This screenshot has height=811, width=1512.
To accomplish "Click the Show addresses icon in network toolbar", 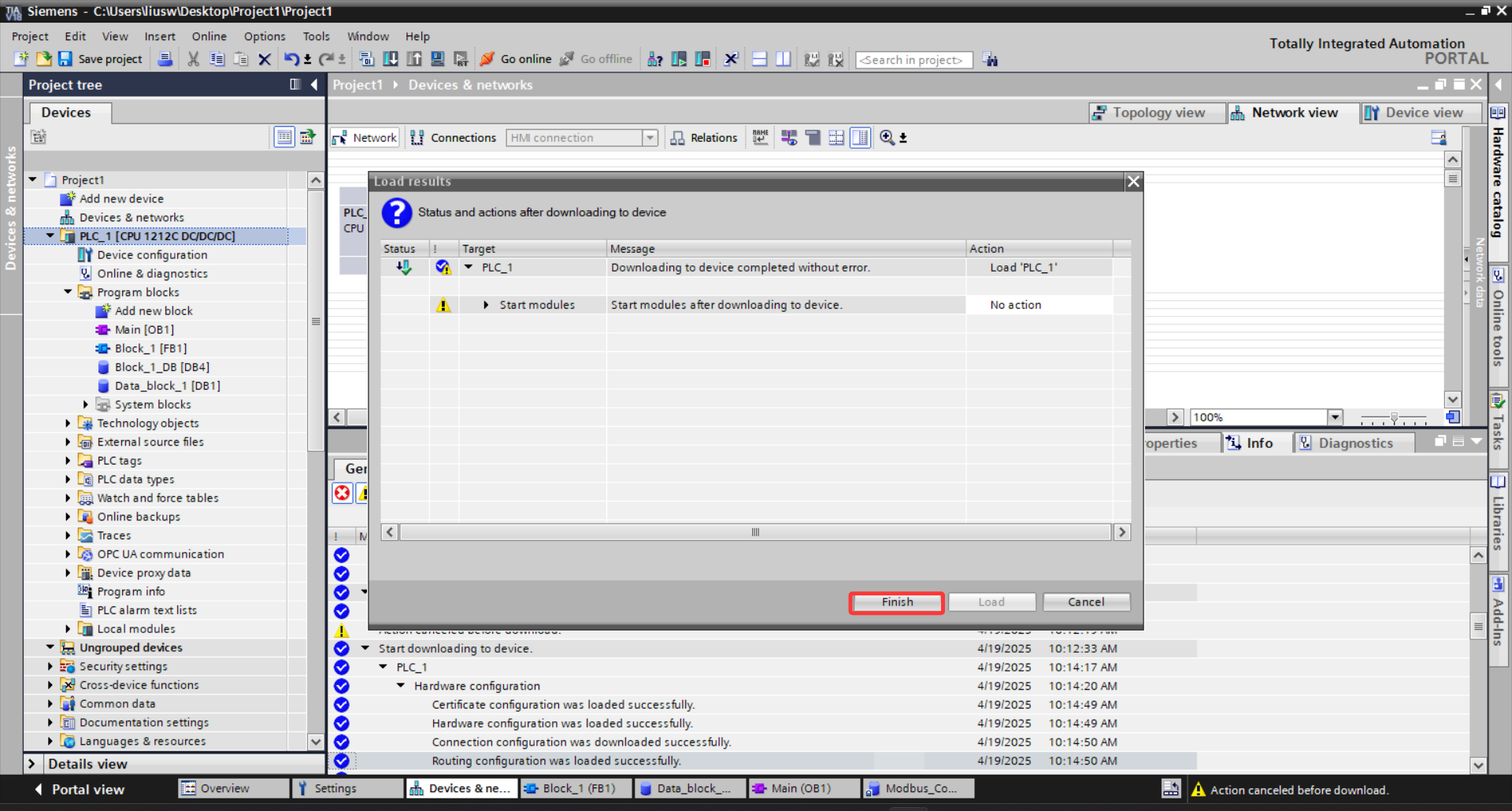I will point(789,138).
